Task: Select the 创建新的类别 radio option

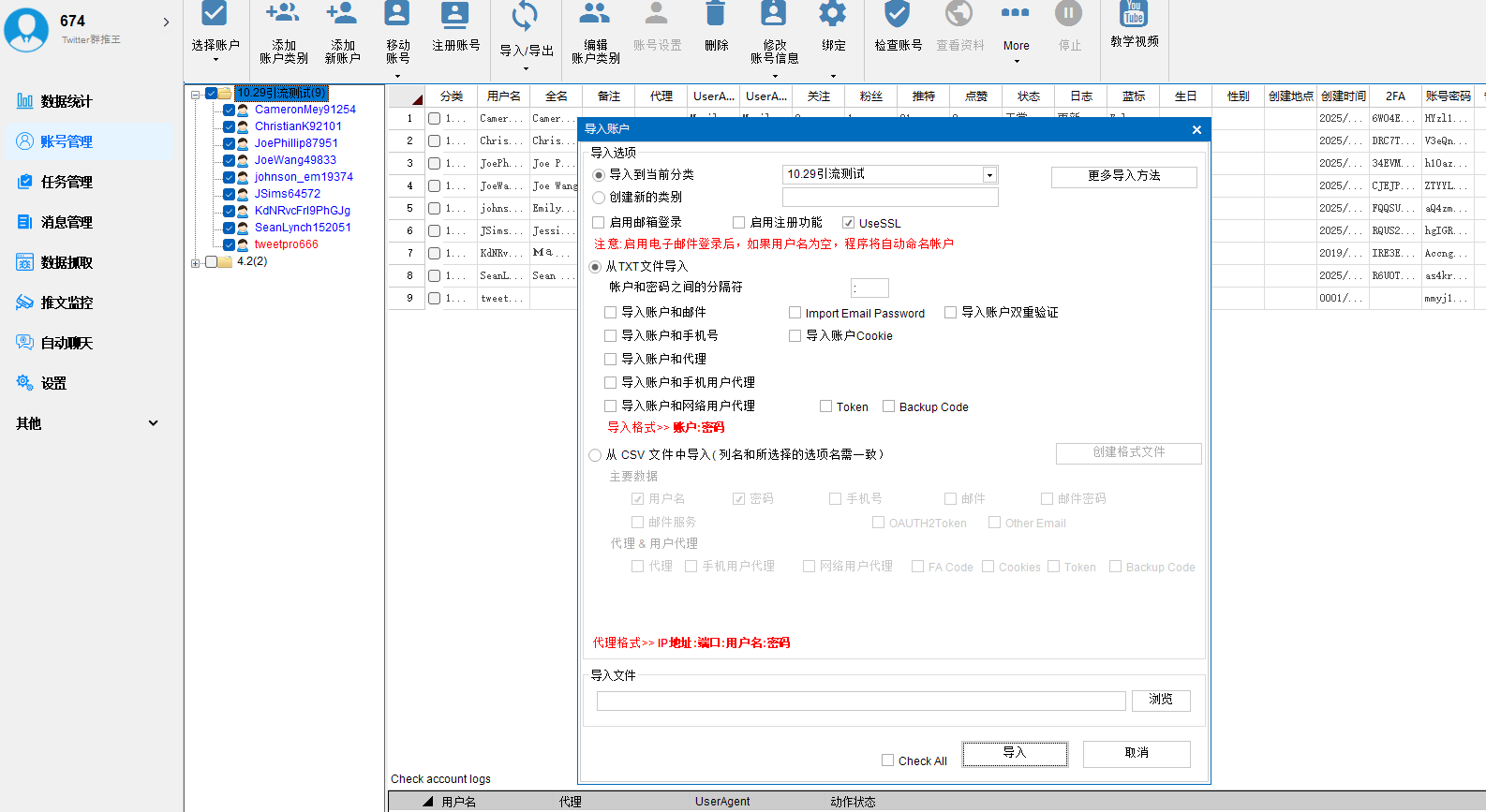Action: pos(599,198)
